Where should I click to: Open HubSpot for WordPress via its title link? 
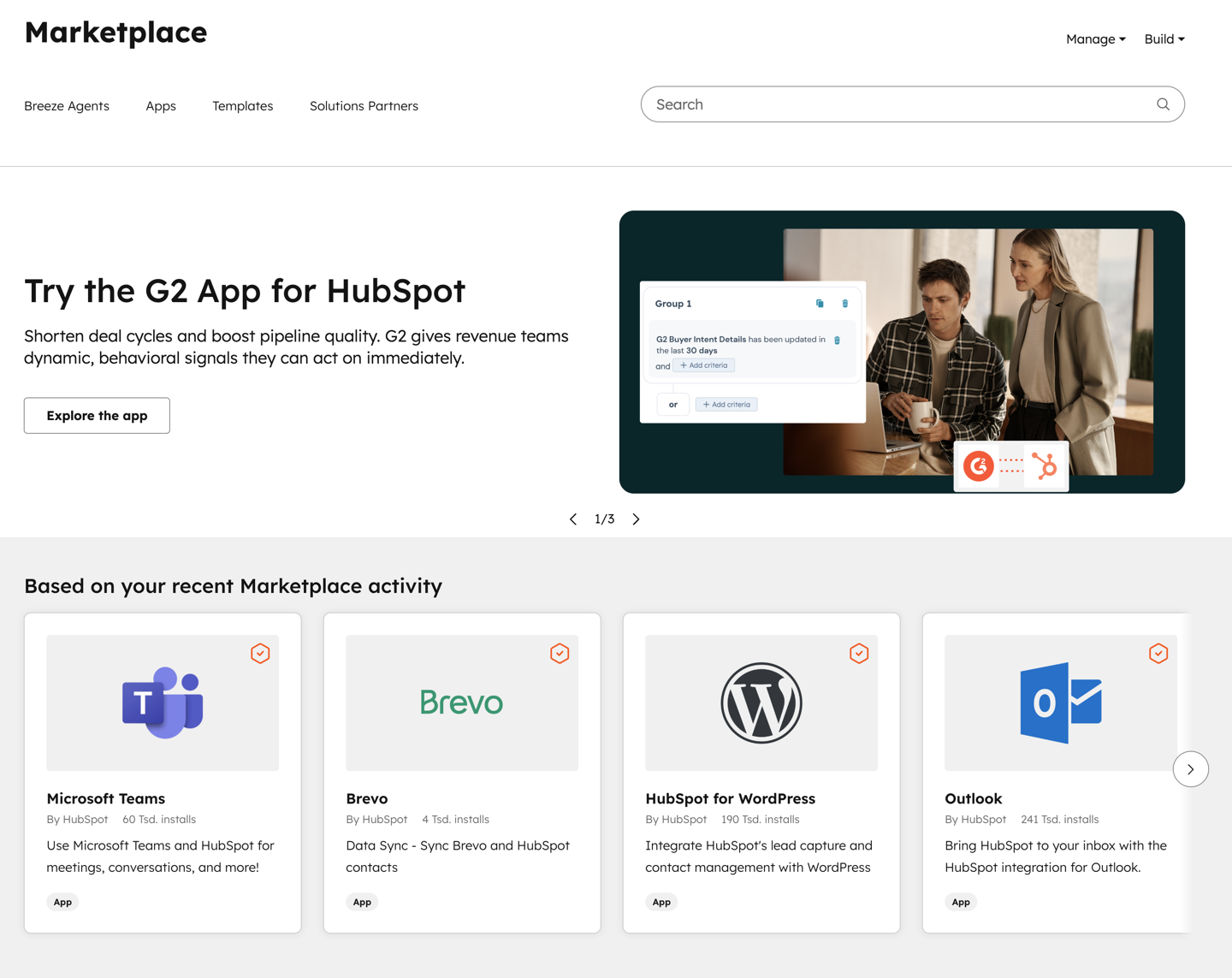tap(730, 798)
